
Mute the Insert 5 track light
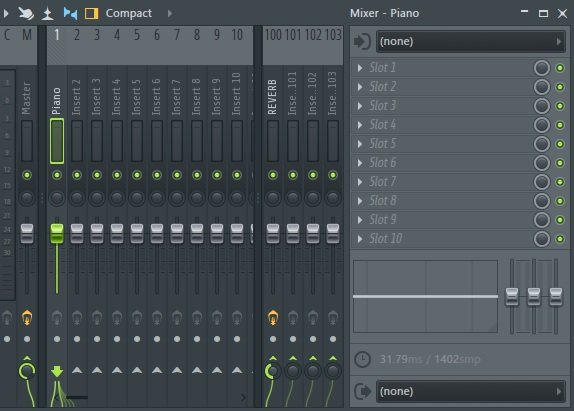137,175
